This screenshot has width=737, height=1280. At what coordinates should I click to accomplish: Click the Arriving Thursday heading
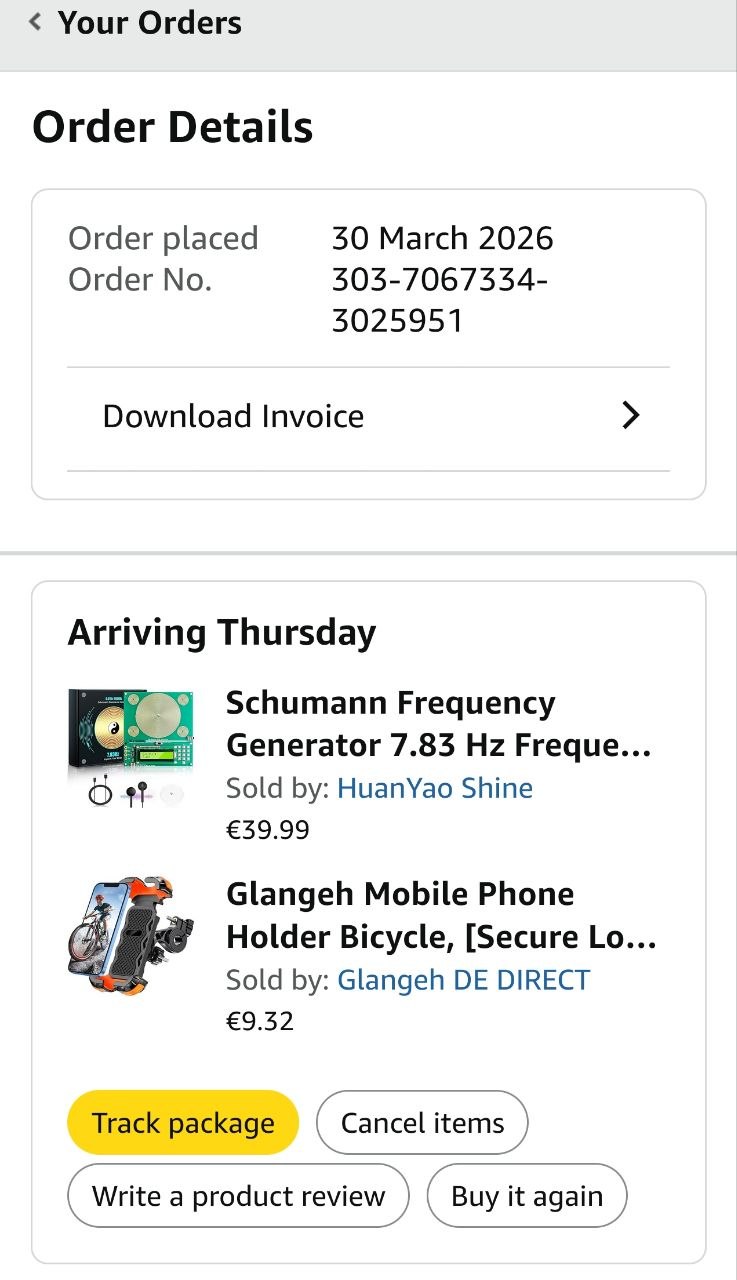222,632
